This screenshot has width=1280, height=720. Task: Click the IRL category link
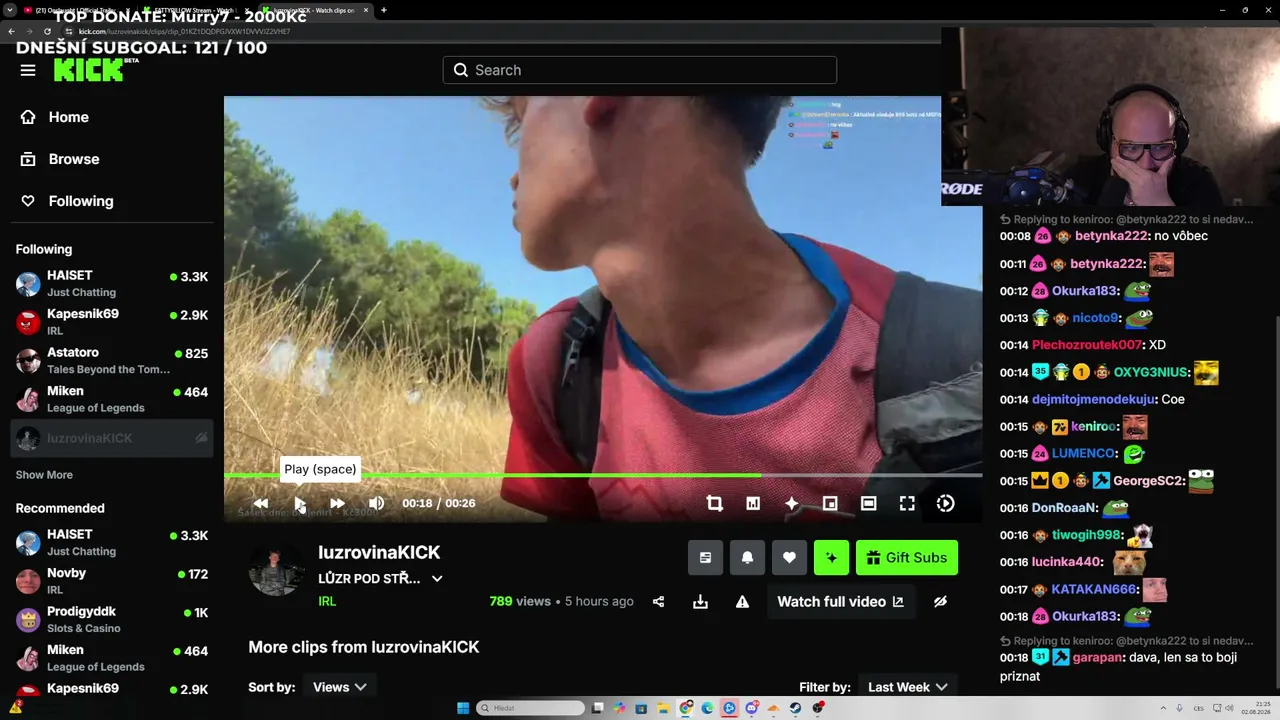pyautogui.click(x=327, y=601)
